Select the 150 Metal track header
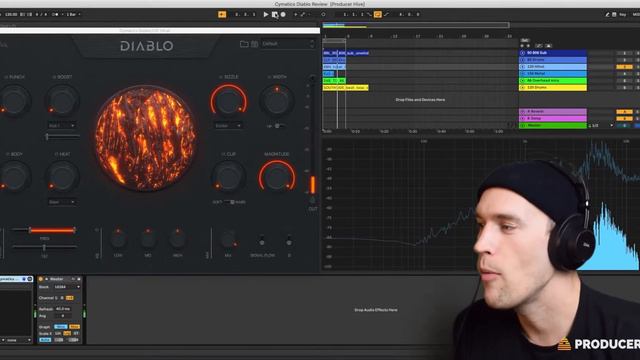The width and height of the screenshot is (640, 360). click(553, 73)
